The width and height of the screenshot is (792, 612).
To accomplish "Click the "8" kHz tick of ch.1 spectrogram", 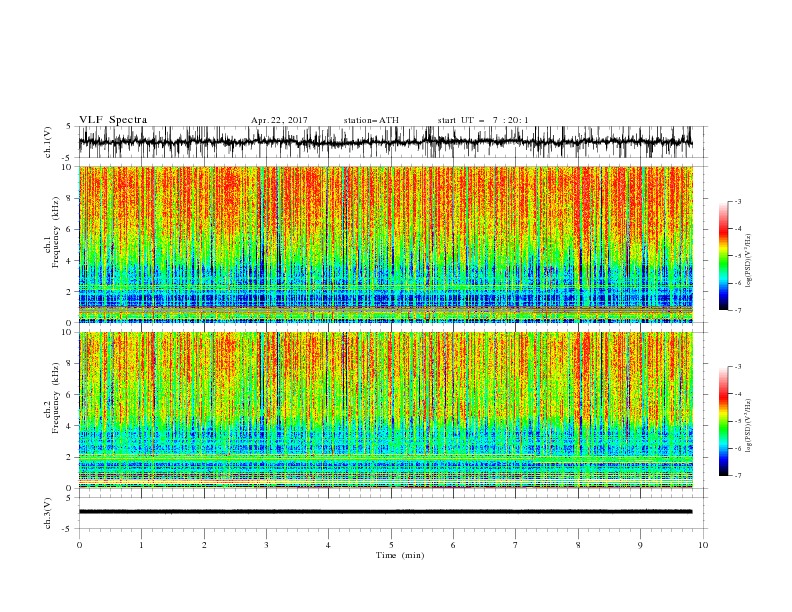I will tap(70, 198).
